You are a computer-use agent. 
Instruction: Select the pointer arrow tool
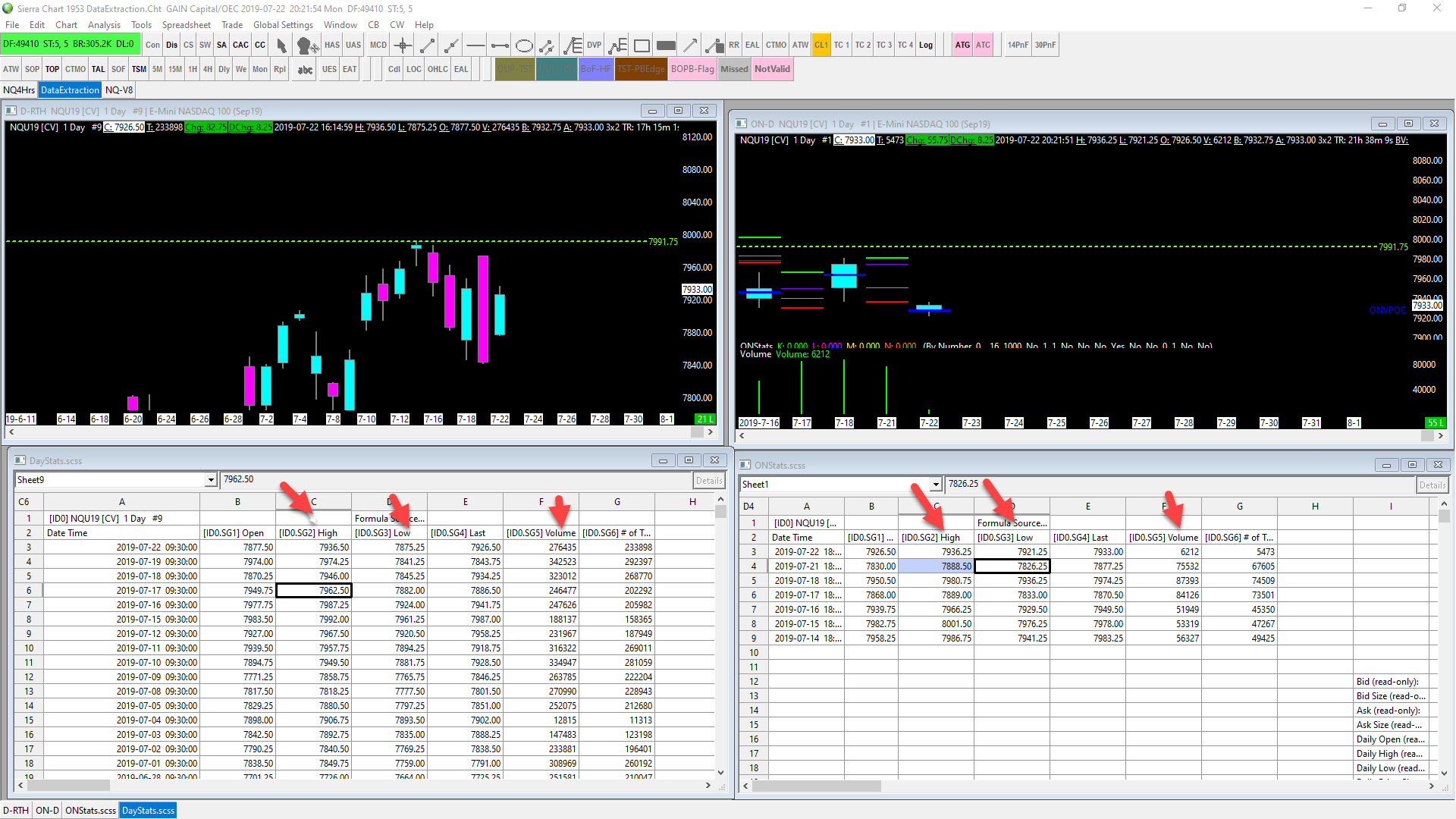coord(281,45)
